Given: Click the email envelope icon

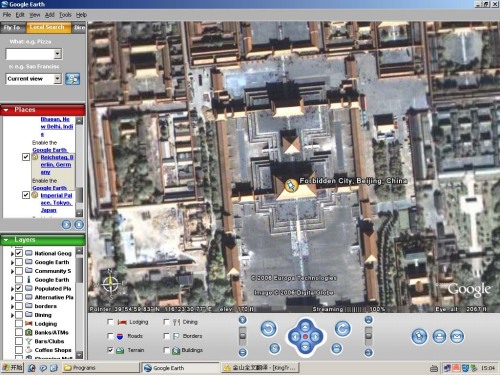Looking at the screenshot, I should [x=457, y=336].
